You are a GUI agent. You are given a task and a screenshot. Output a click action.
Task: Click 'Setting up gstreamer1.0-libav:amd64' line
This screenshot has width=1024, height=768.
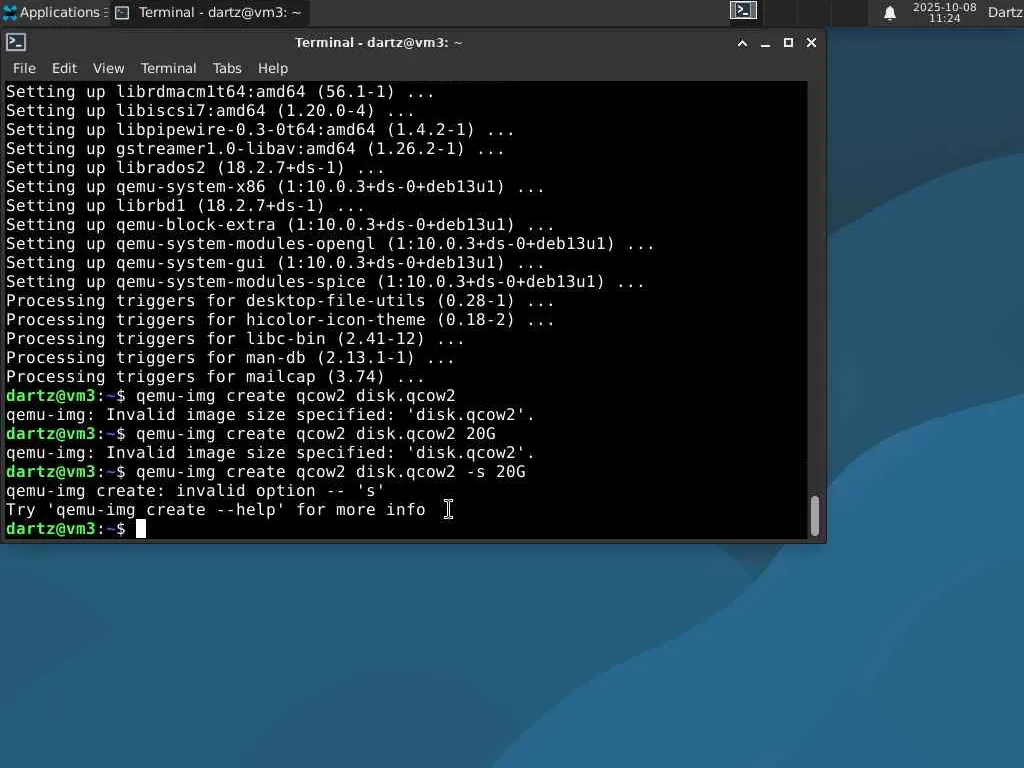255,150
